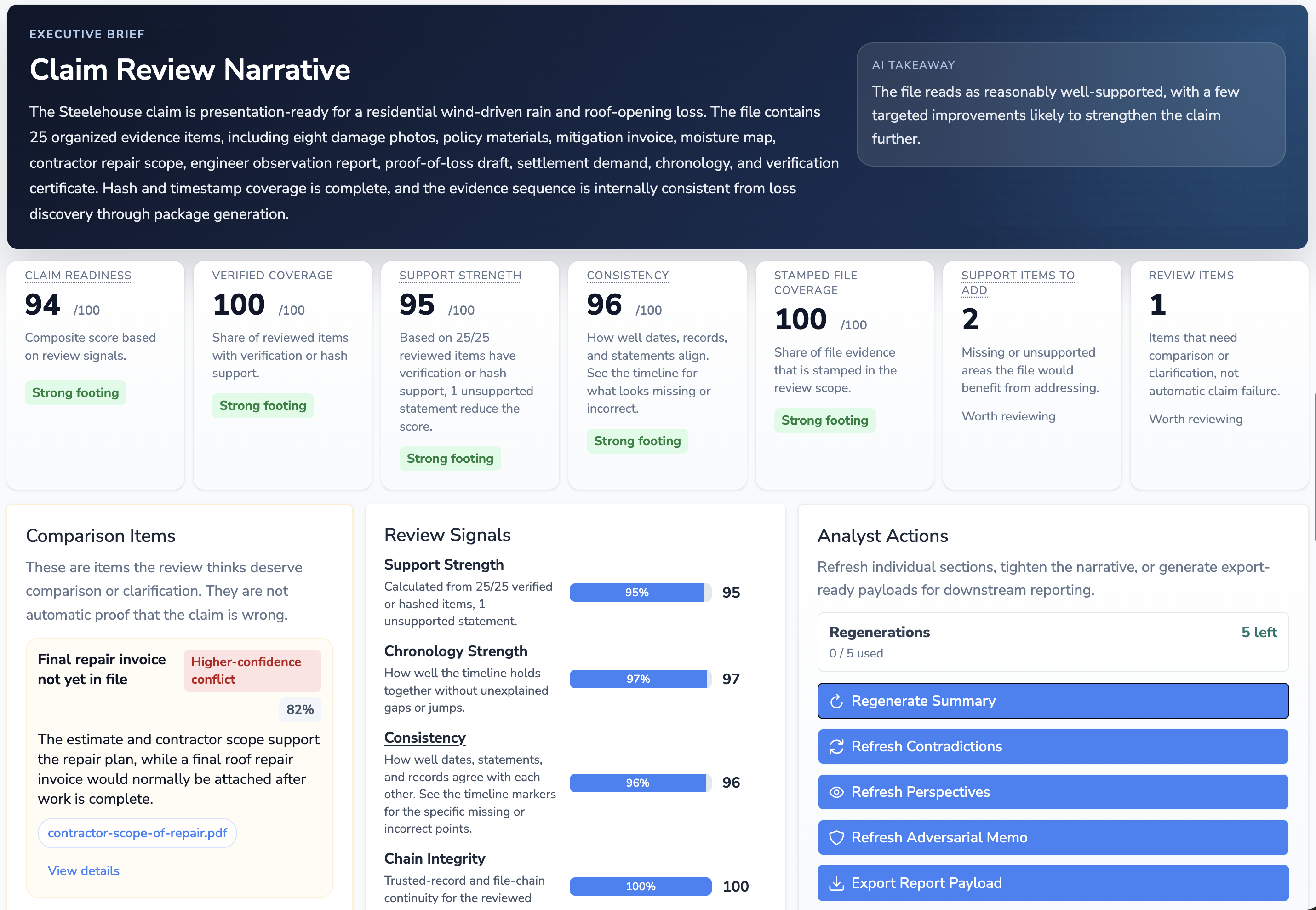Click the circular arrow icon on Regenerate Summary

[836, 701]
